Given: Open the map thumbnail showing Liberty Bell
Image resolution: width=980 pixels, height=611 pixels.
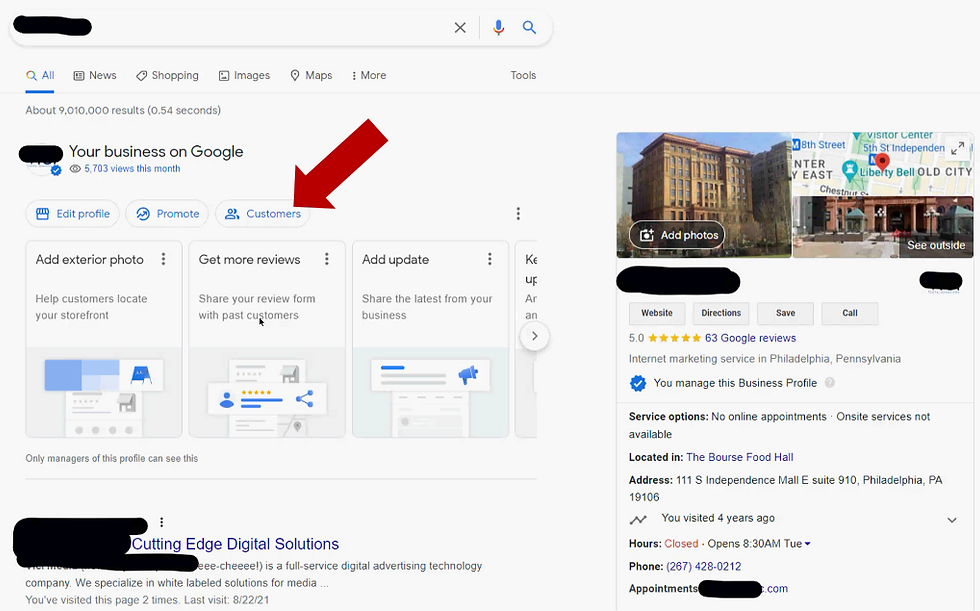Looking at the screenshot, I should (x=883, y=164).
